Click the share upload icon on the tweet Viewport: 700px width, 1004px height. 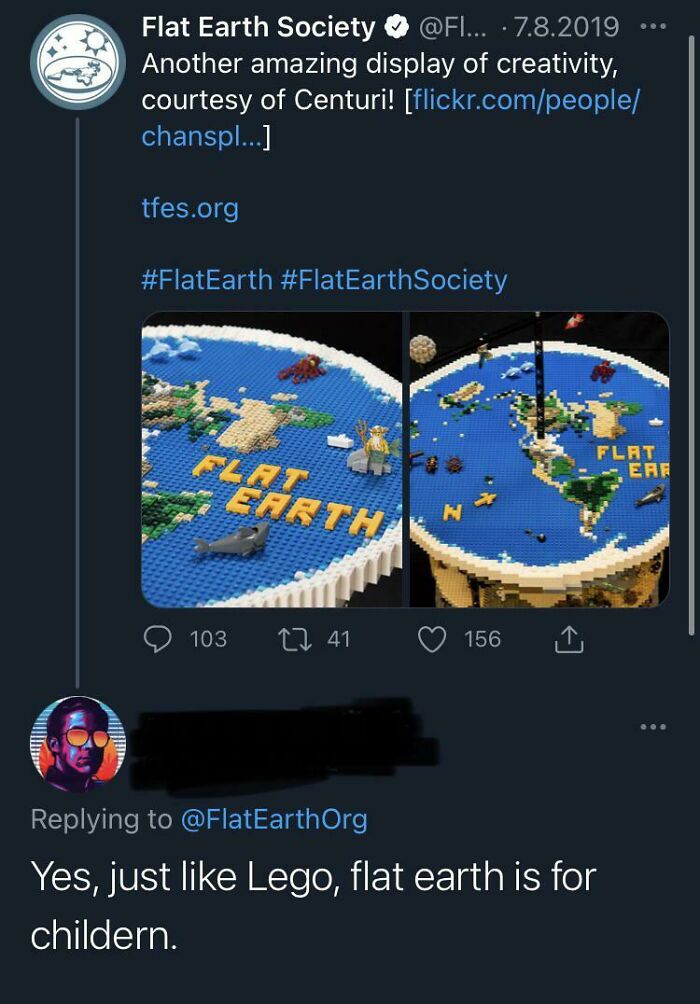570,638
